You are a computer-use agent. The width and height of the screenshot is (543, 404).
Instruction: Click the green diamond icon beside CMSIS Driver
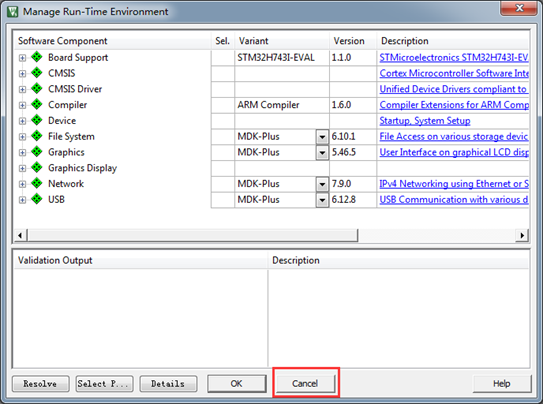point(37,89)
